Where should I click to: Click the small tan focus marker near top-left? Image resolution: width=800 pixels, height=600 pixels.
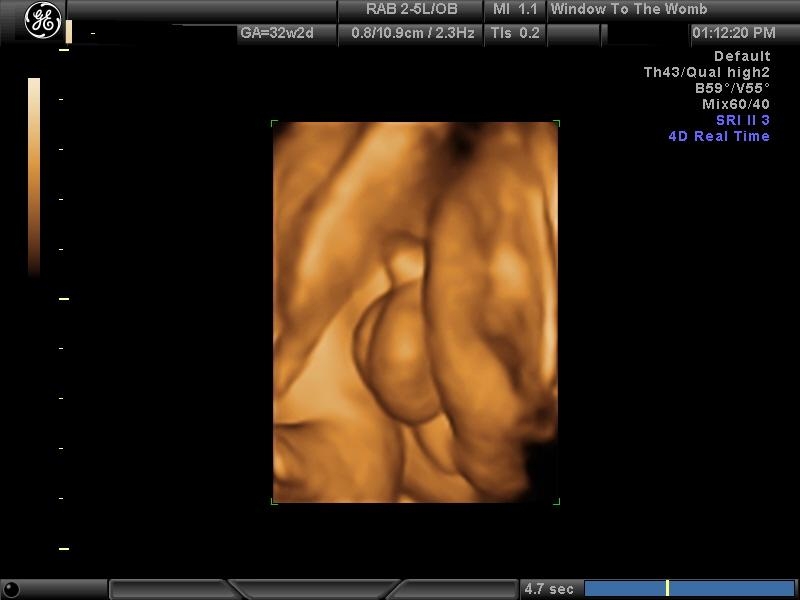click(69, 32)
